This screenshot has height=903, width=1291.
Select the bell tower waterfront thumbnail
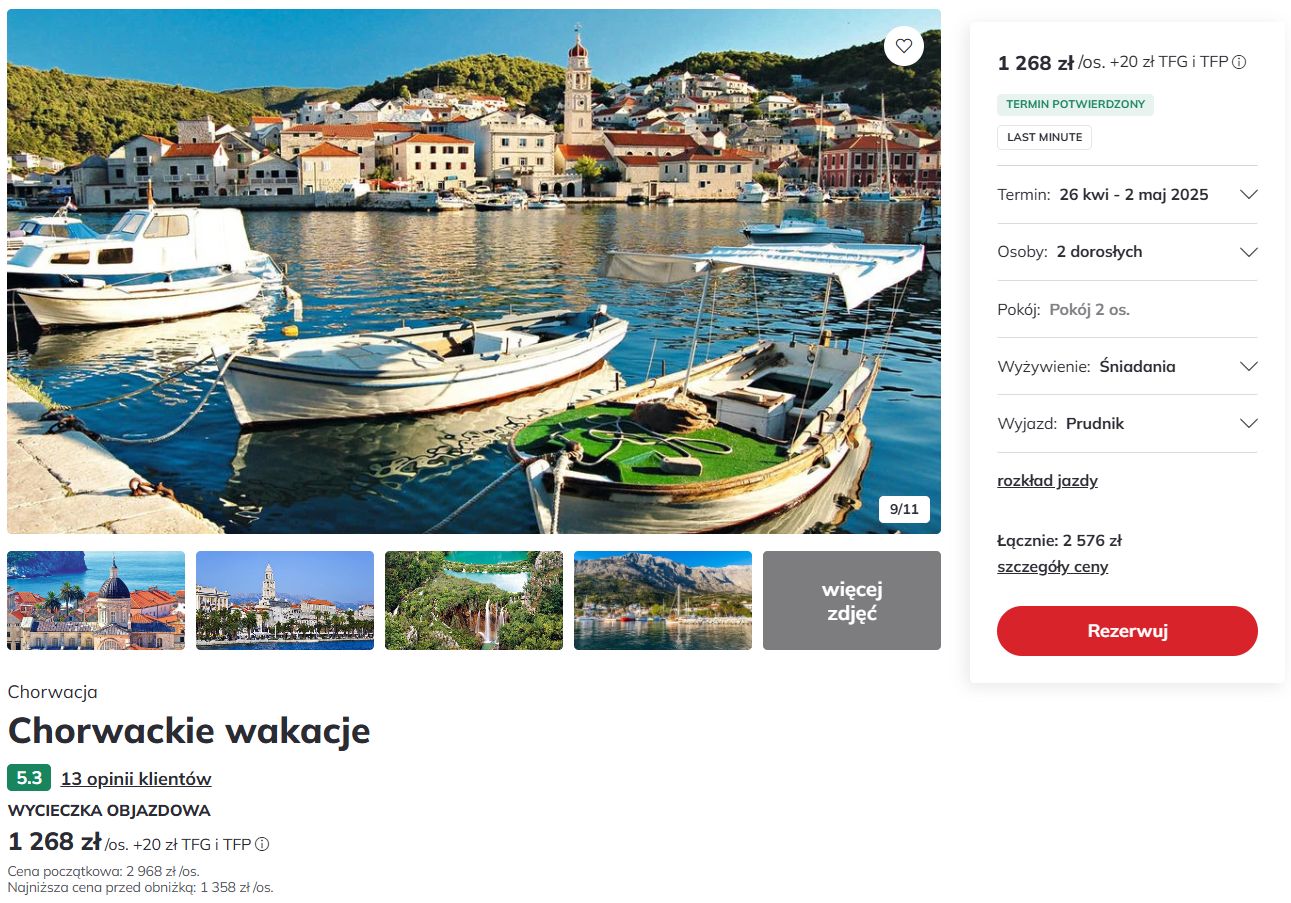click(x=285, y=600)
